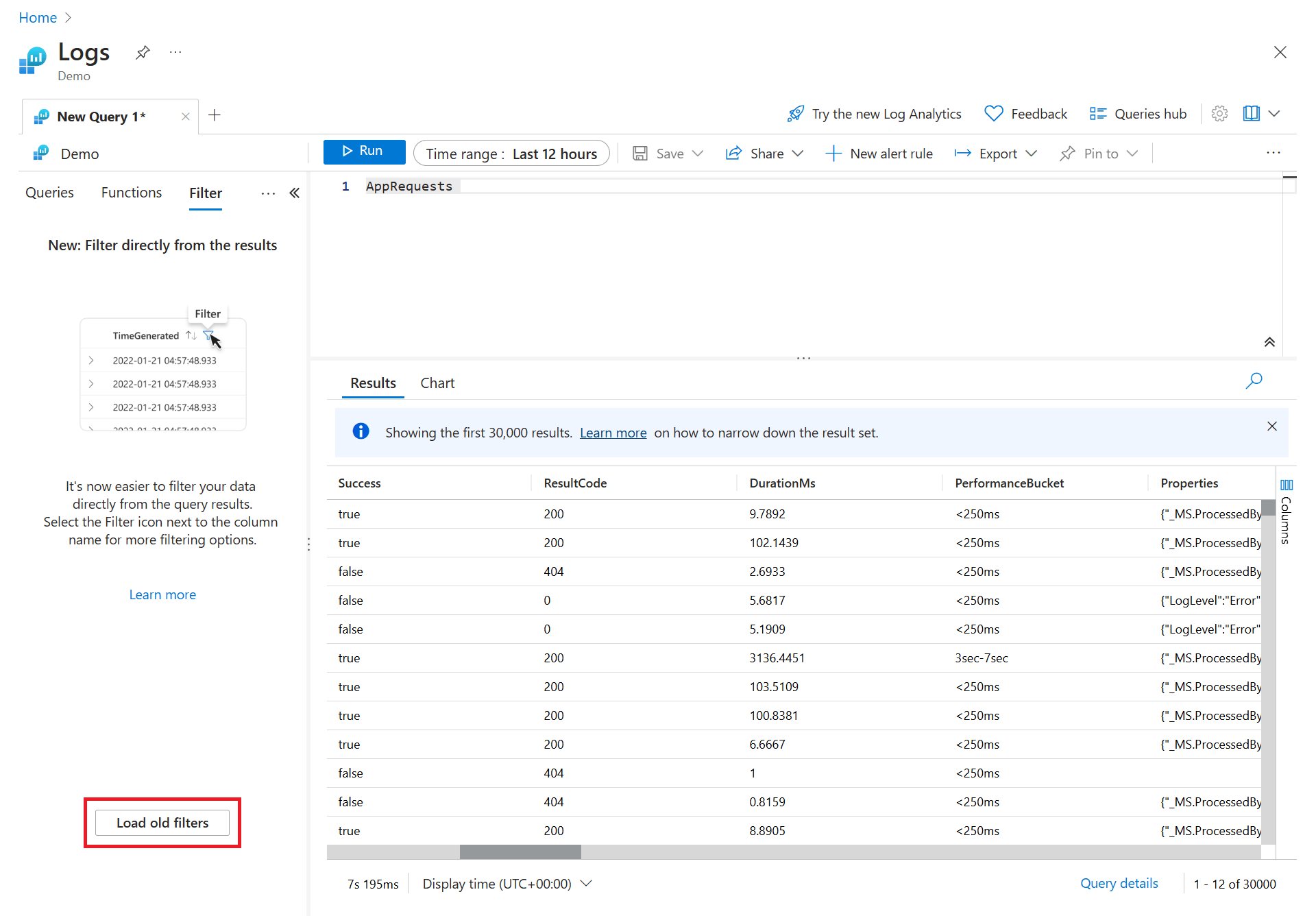Open the Functions sidebar tab
Viewport: 1316px width, 916px height.
(131, 193)
